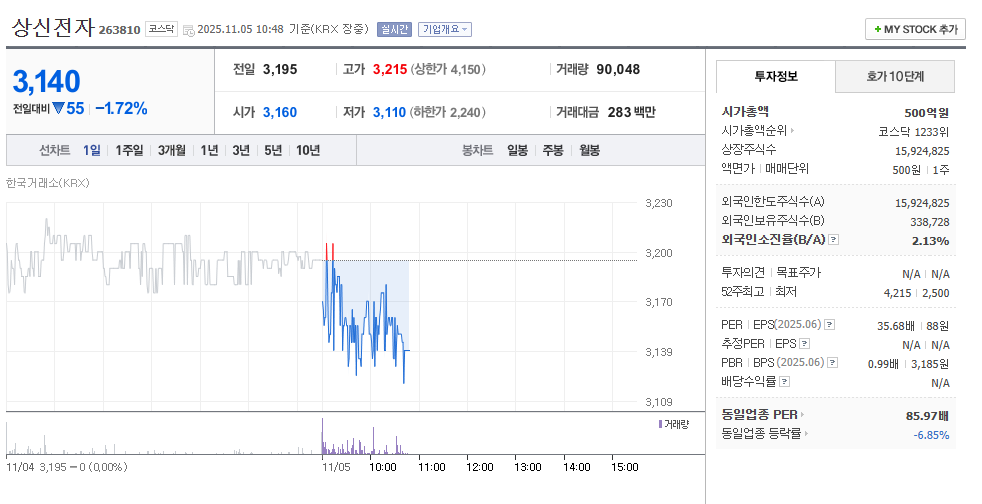Click the 동일업종 PER link
The image size is (982, 504).
click(x=760, y=415)
